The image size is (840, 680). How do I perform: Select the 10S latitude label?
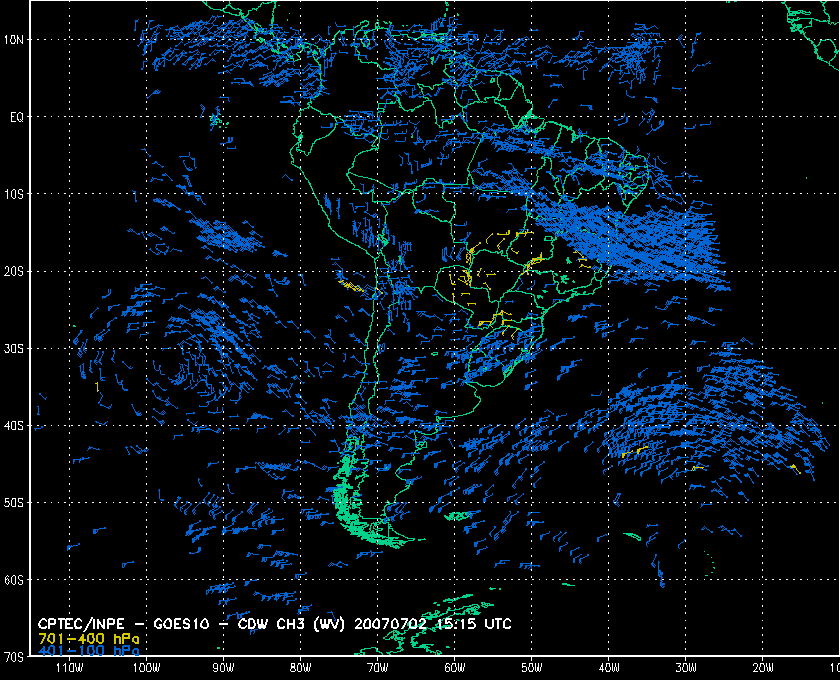(14, 194)
